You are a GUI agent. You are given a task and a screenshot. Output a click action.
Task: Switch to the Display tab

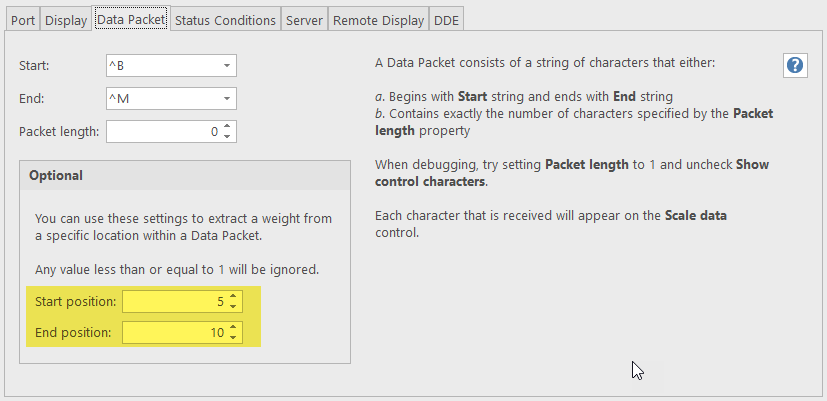[x=66, y=19]
